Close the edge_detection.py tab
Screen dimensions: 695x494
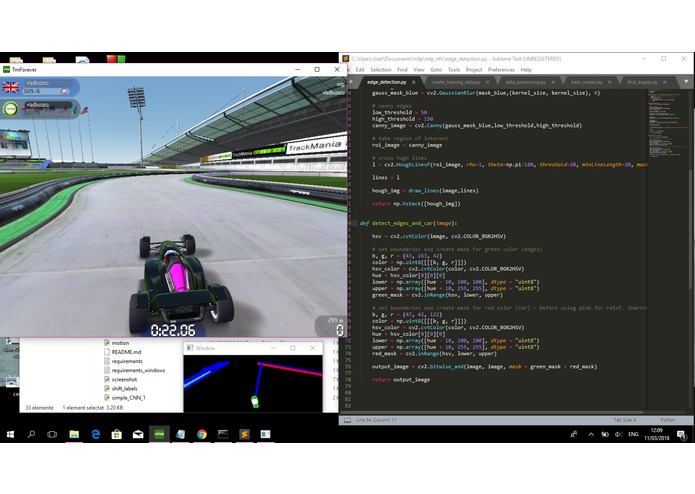[x=414, y=82]
